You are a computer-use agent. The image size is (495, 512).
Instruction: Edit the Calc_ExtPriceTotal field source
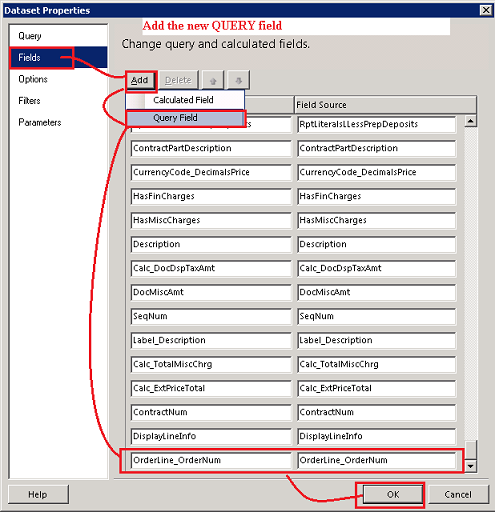(x=377, y=388)
